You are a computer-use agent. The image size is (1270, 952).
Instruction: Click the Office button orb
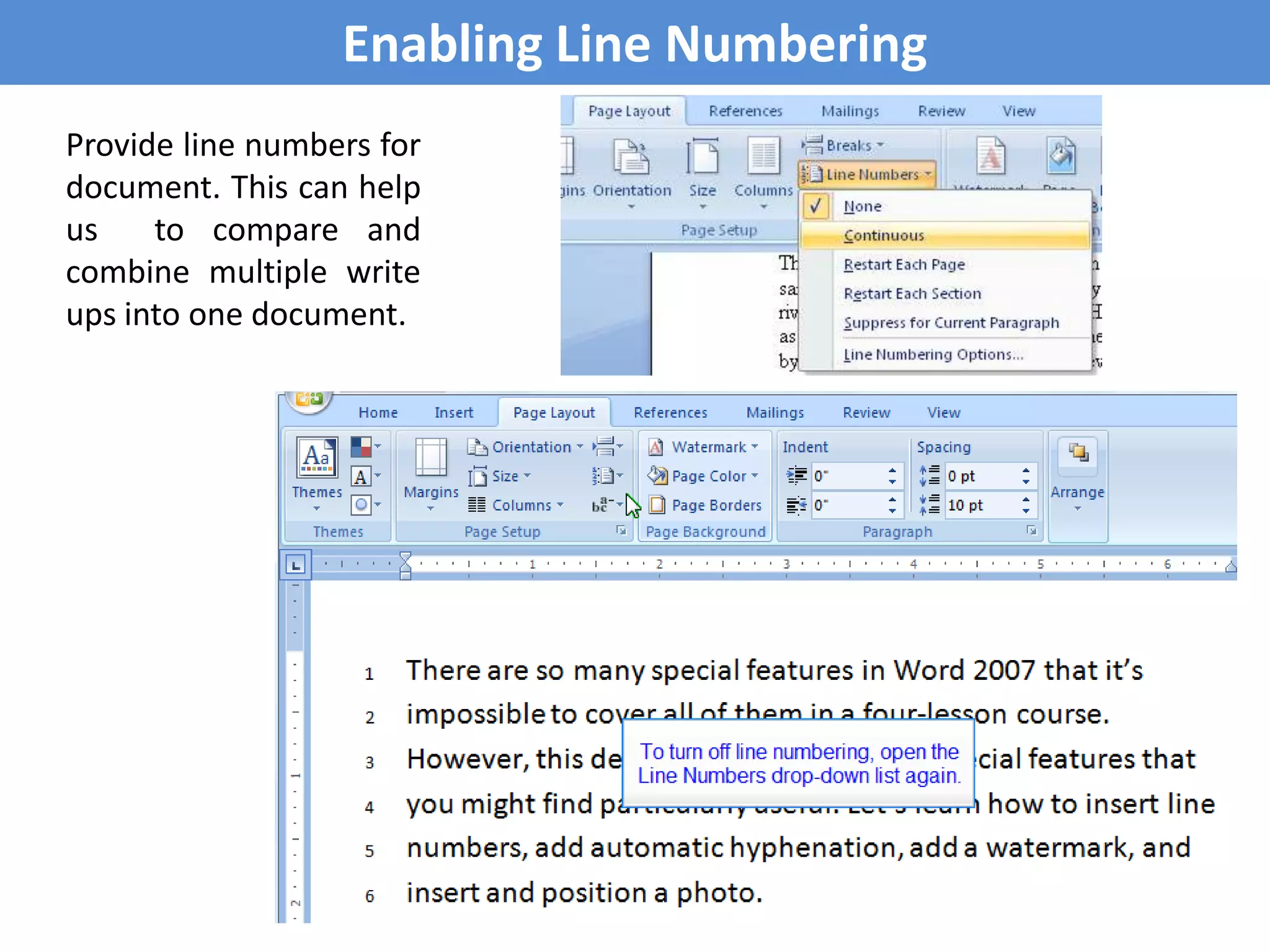tap(309, 401)
